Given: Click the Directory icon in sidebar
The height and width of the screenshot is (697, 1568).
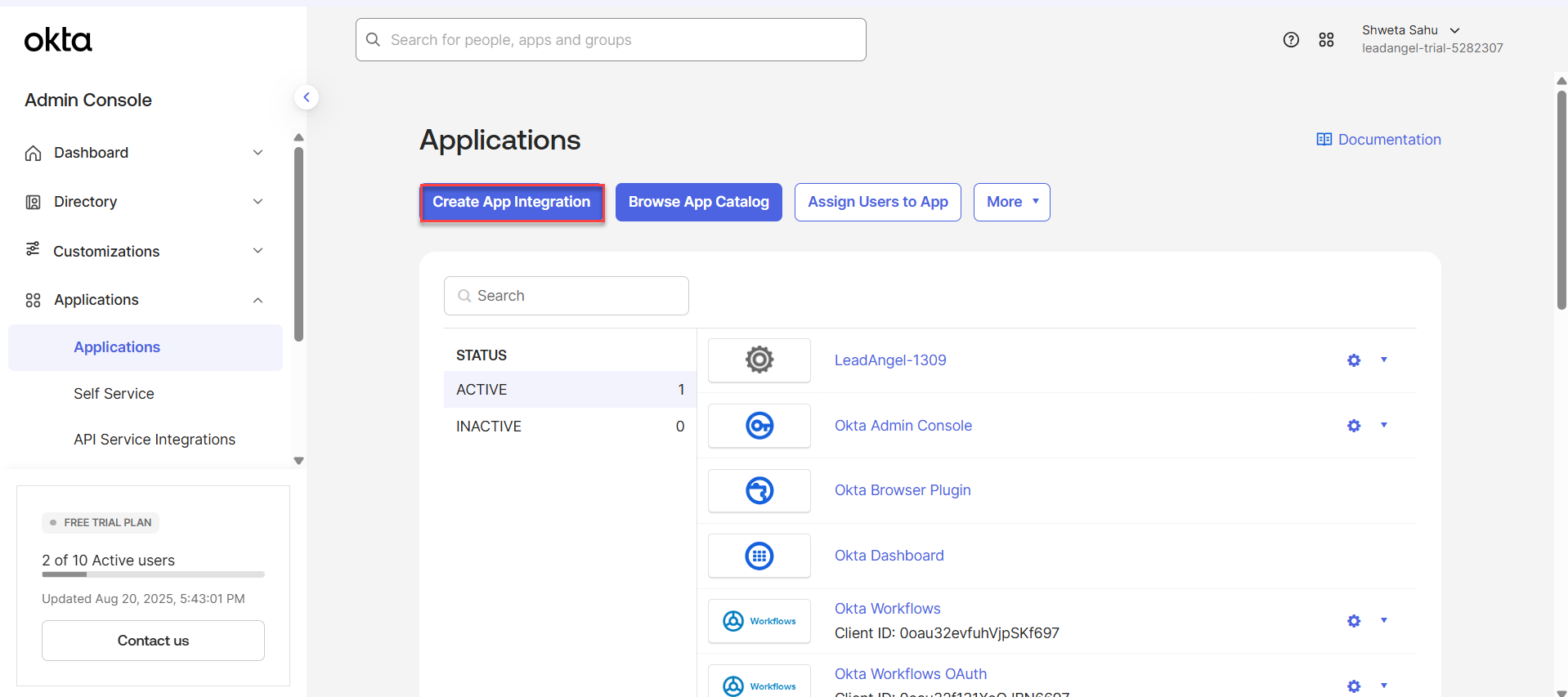Looking at the screenshot, I should click(33, 202).
